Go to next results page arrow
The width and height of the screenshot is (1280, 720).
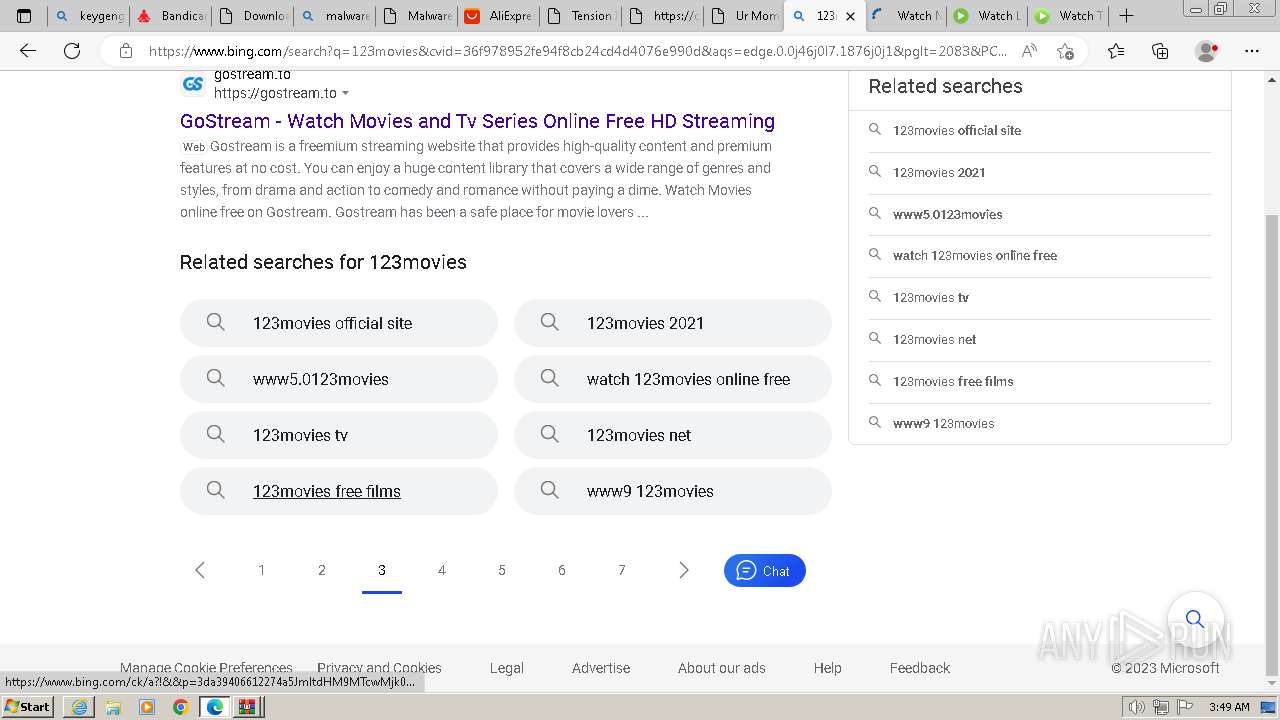[684, 570]
